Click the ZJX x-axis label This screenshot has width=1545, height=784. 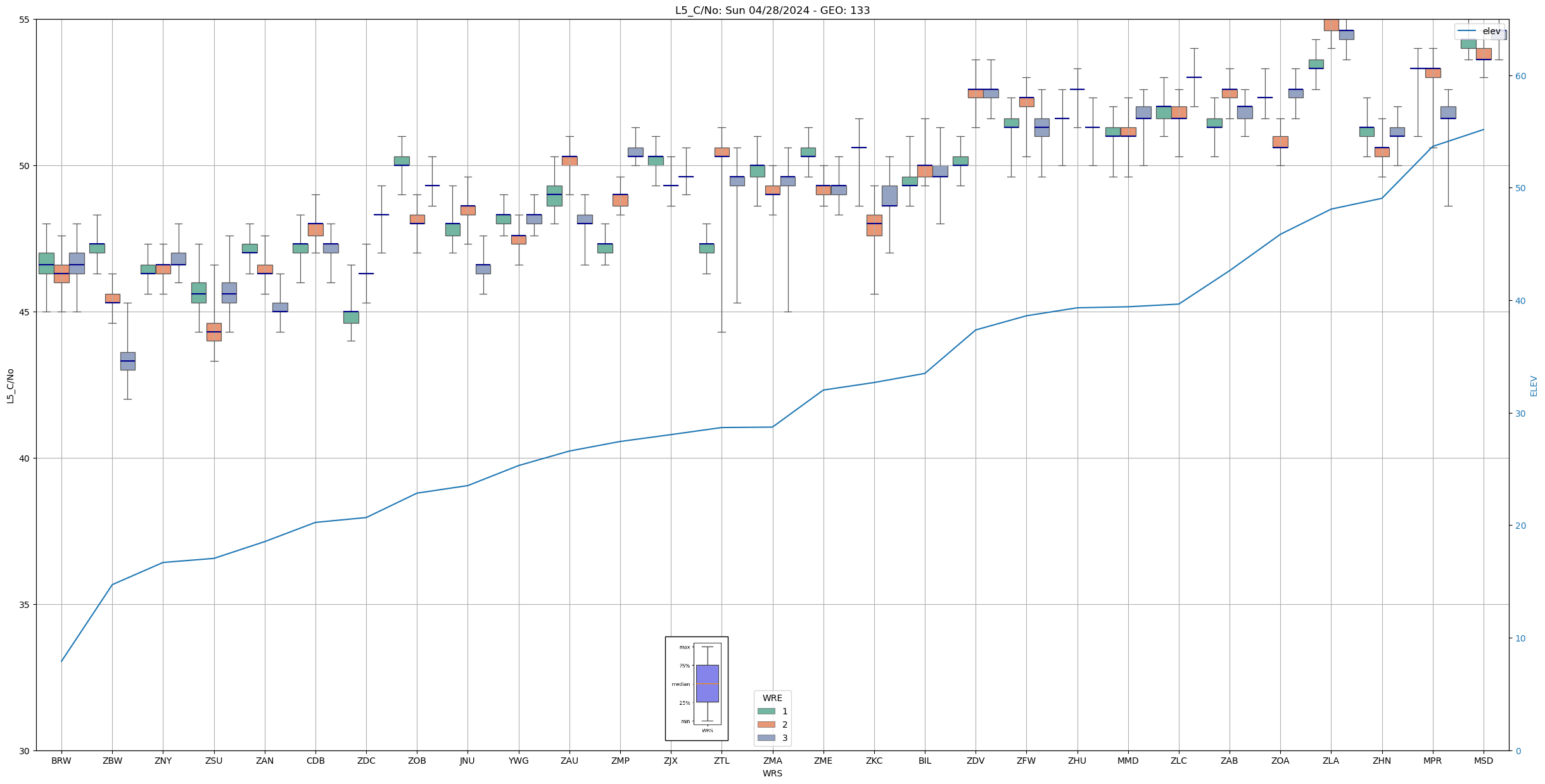(671, 761)
